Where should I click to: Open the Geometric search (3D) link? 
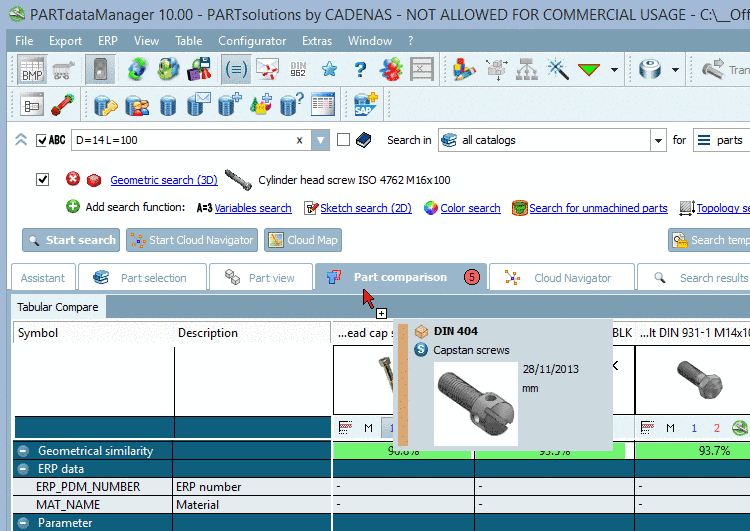[x=164, y=180]
